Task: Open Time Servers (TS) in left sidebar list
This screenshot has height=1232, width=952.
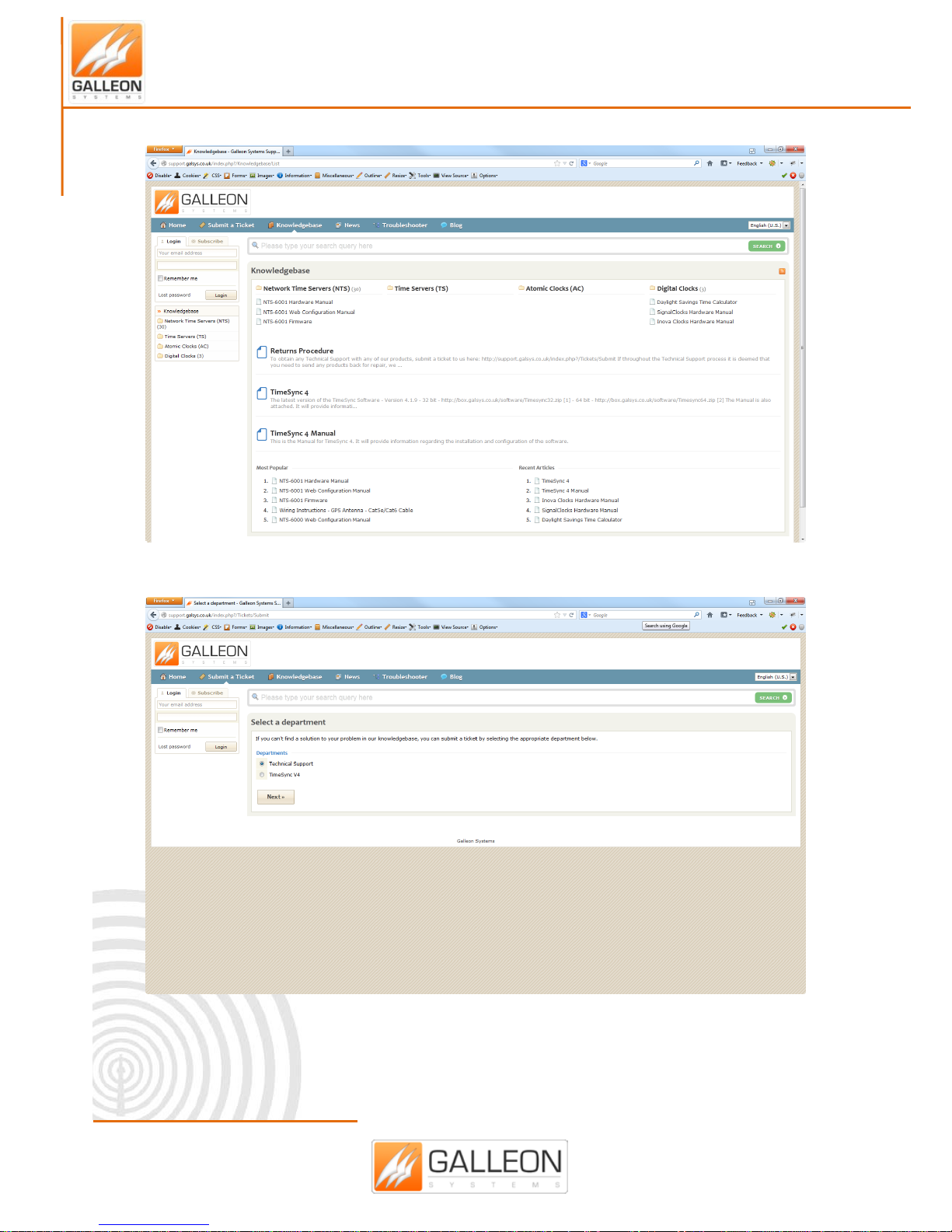Action: pyautogui.click(x=185, y=337)
